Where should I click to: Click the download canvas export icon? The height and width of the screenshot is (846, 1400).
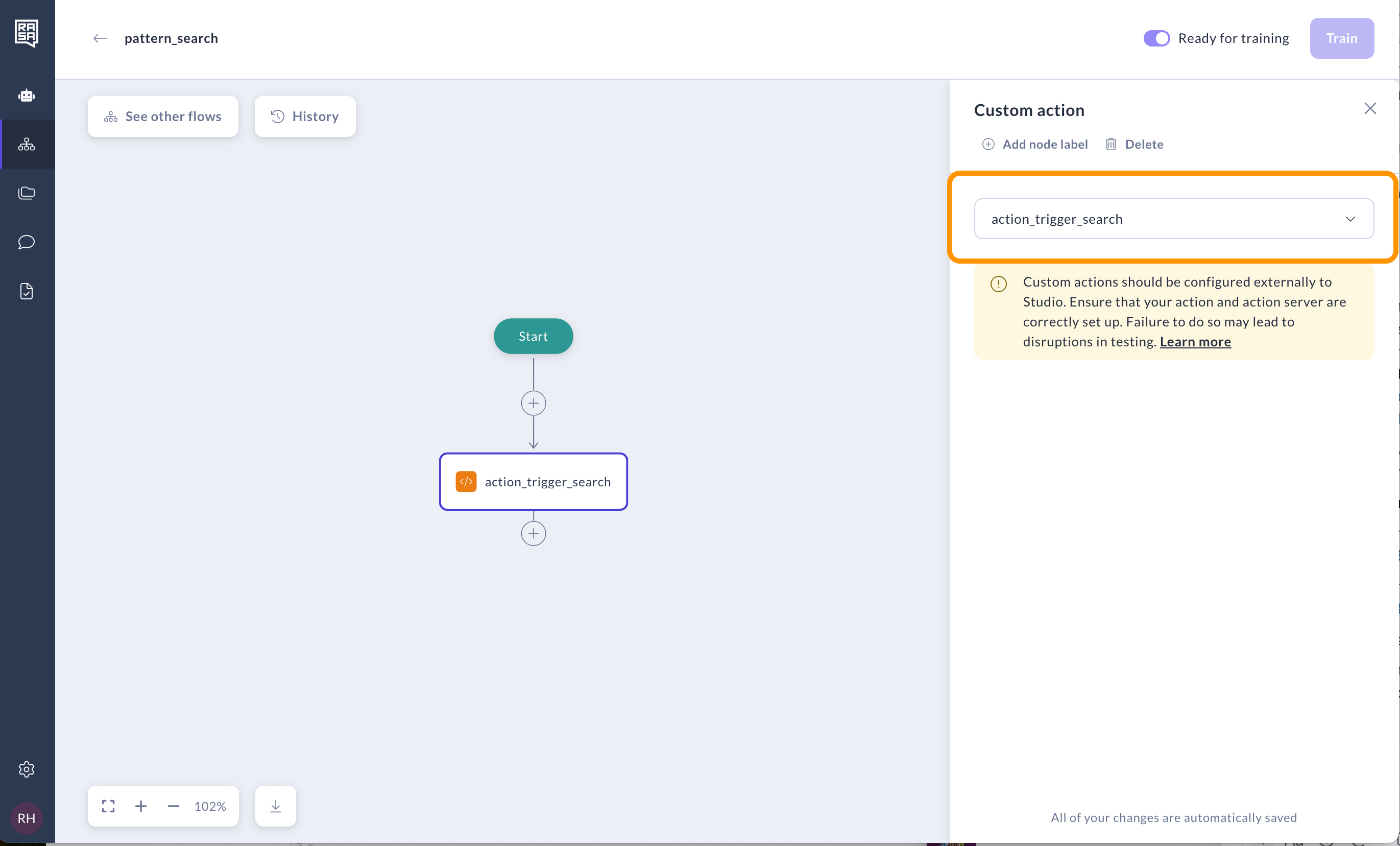(x=276, y=806)
